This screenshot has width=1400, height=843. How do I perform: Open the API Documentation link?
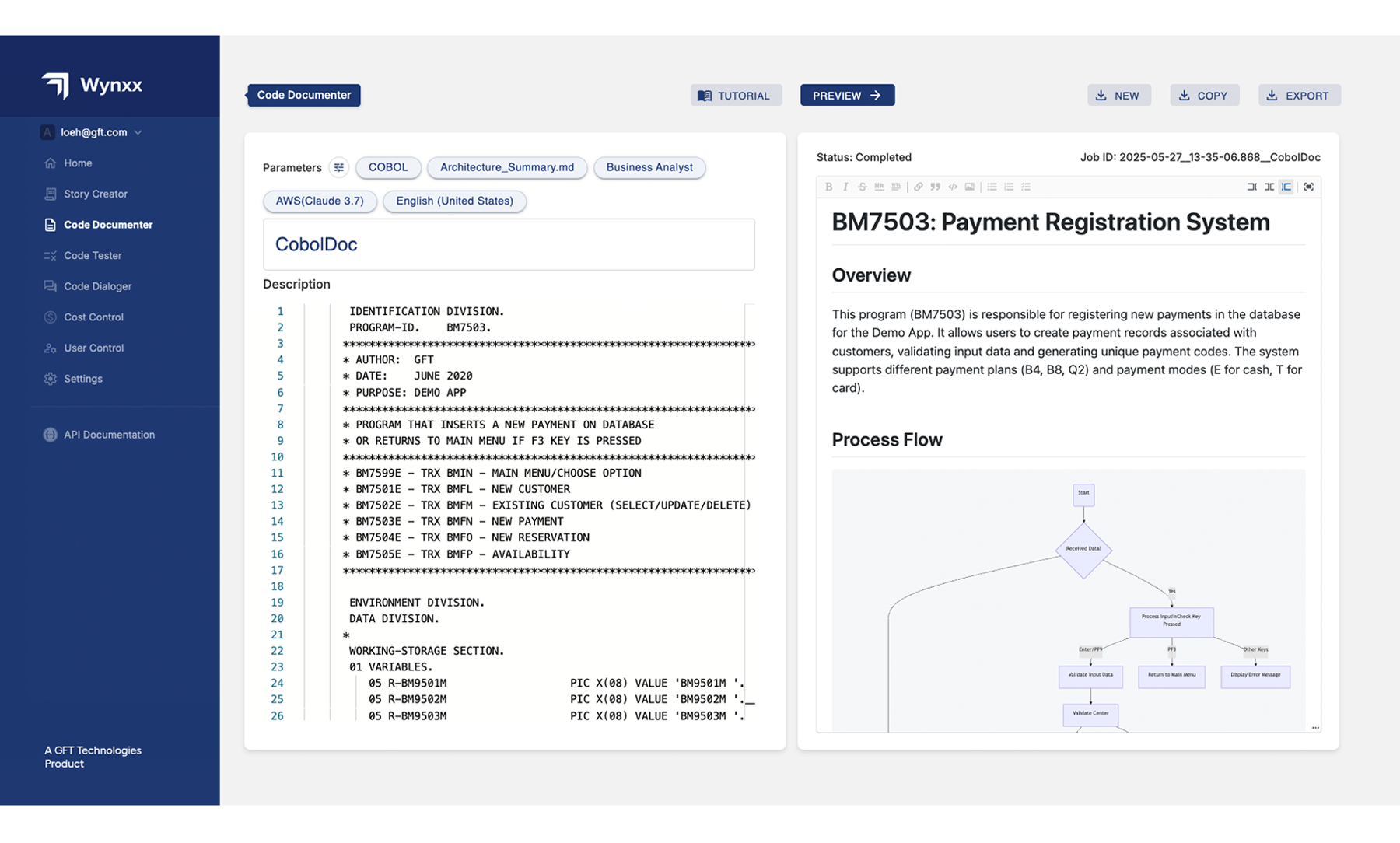point(109,435)
